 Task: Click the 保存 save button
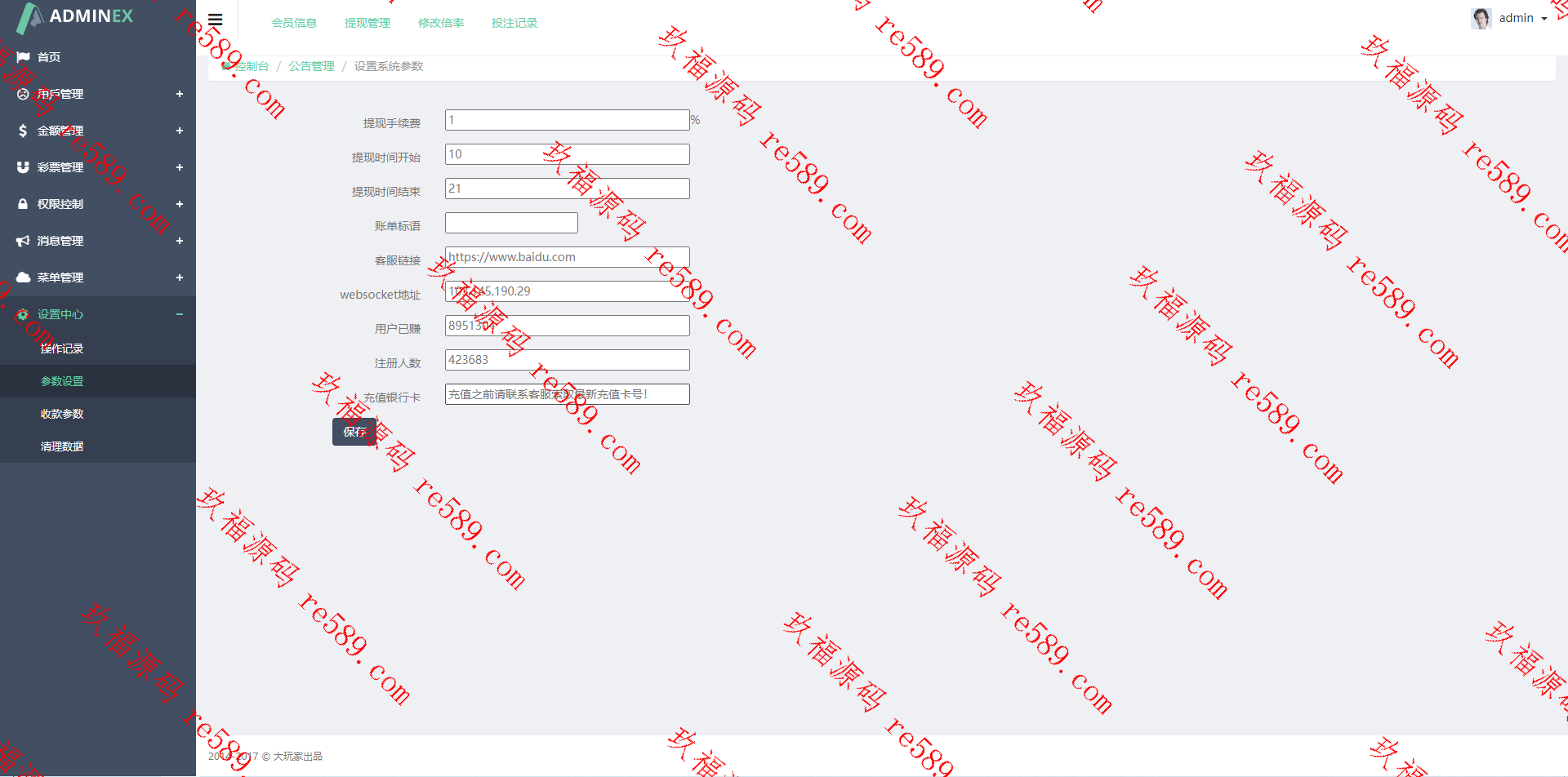coord(354,432)
